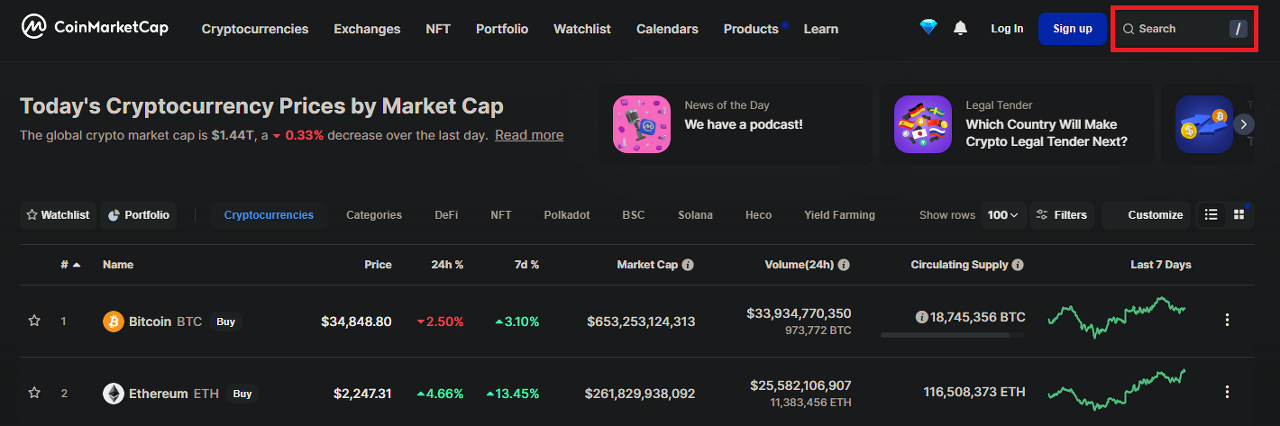
Task: Show Volume(24h) info tooltip icon
Action: (x=844, y=265)
